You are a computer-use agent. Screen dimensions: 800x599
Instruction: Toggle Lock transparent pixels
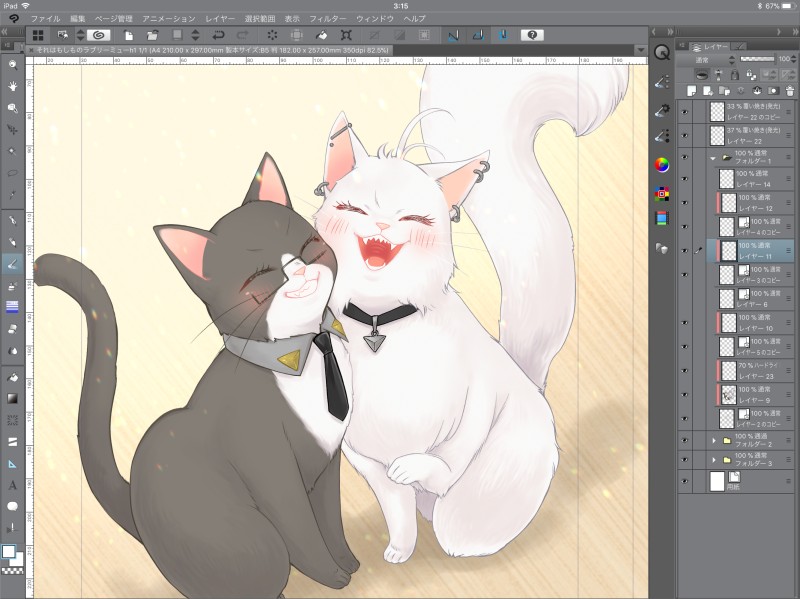(752, 75)
